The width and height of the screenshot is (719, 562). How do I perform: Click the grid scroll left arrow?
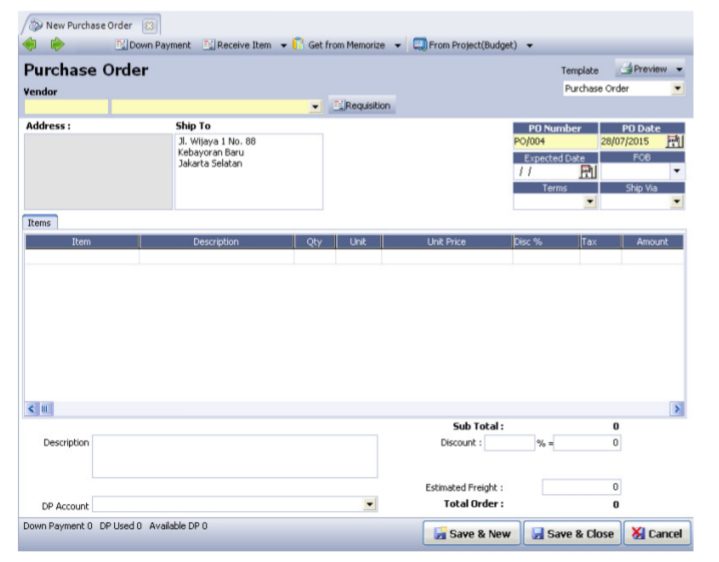click(x=31, y=408)
